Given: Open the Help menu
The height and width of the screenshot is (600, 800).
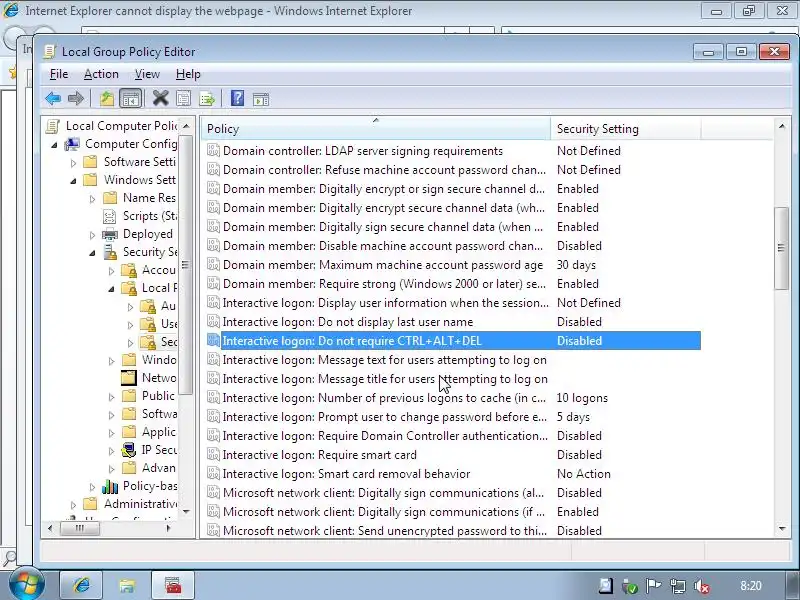Looking at the screenshot, I should (x=188, y=74).
